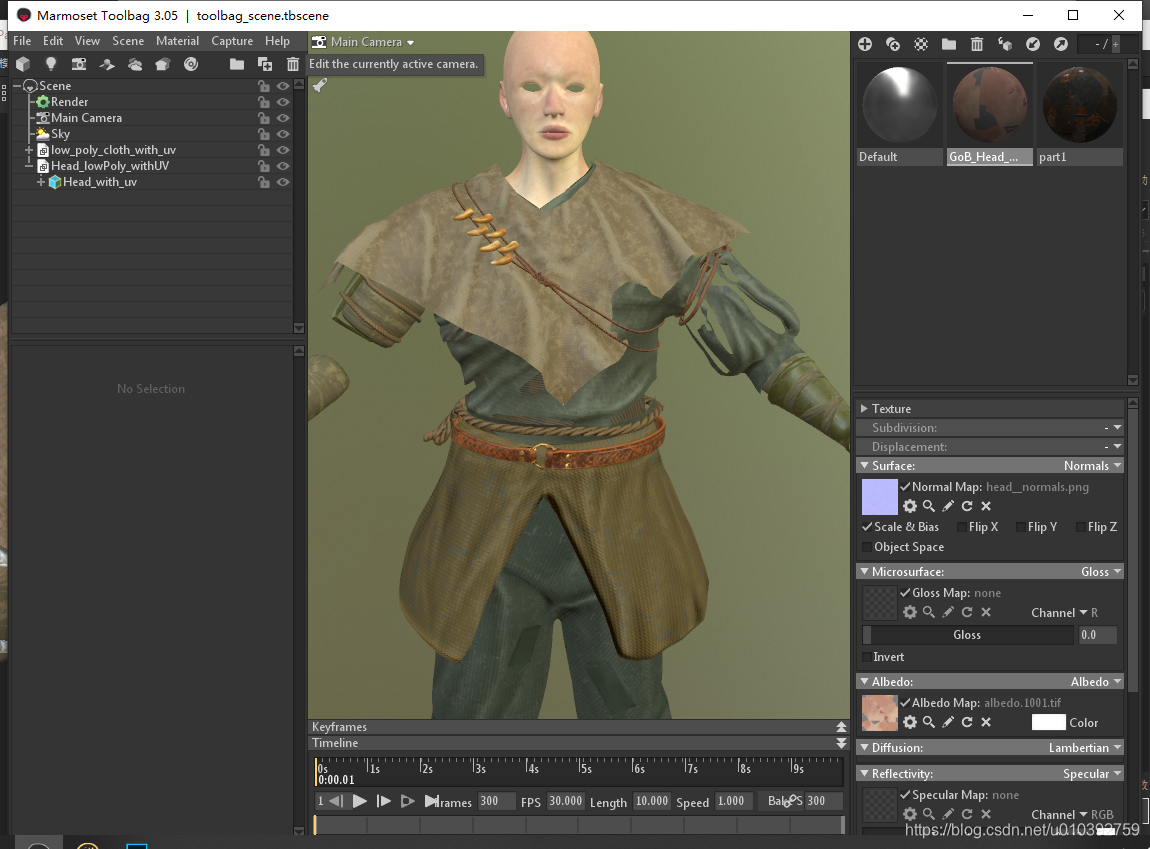Enable the Flip Z checkbox
1150x849 pixels.
pos(1081,526)
